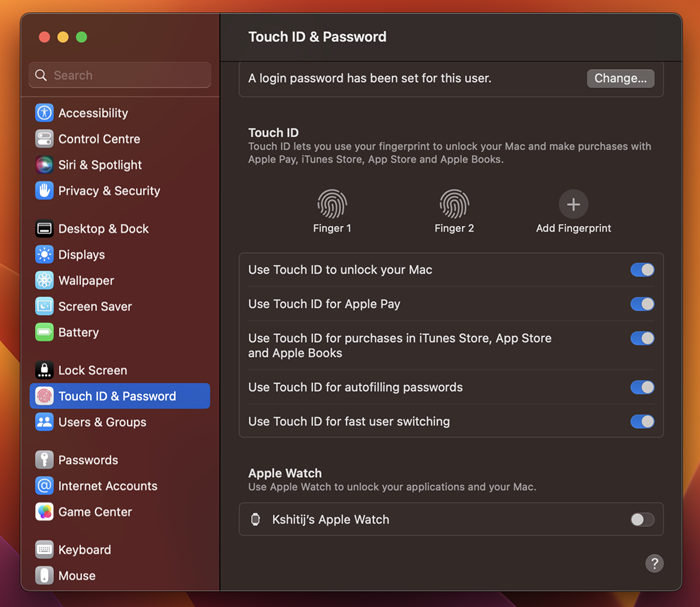This screenshot has height=607, width=700.
Task: Click the green Battery icon
Action: pyautogui.click(x=44, y=332)
